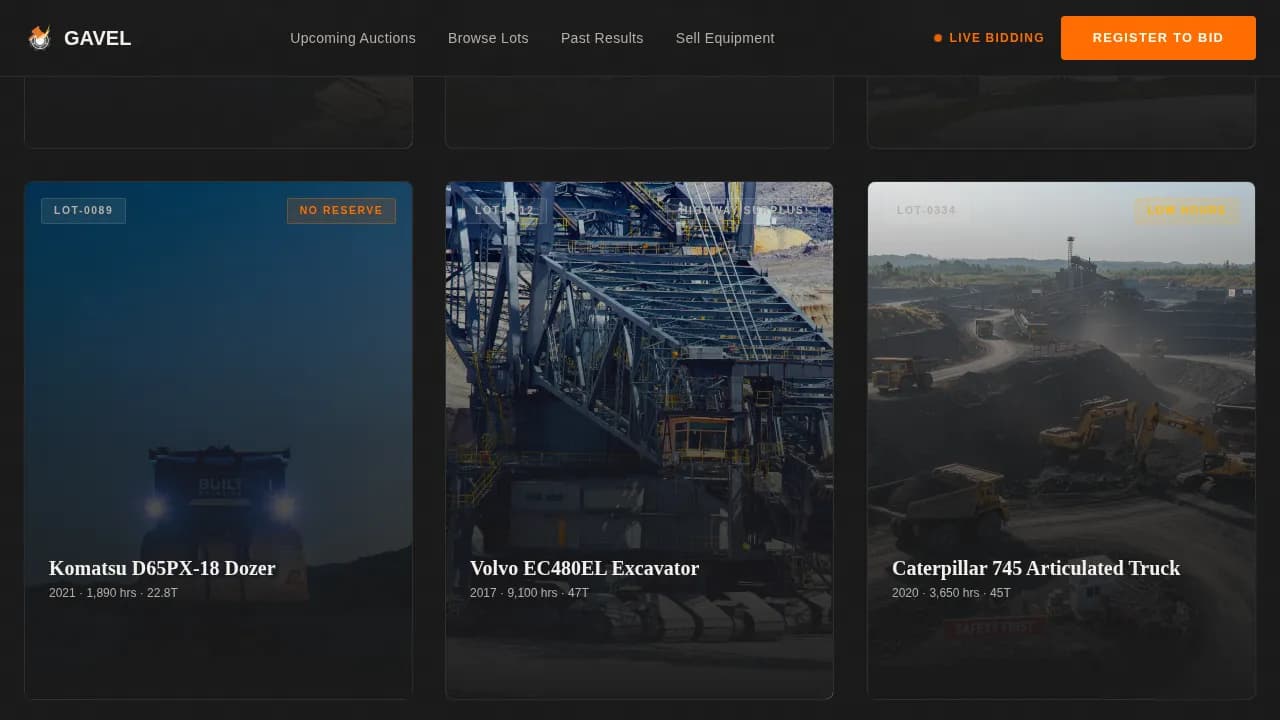Click the Live Bidding indicator
1280x720 pixels.
989,38
